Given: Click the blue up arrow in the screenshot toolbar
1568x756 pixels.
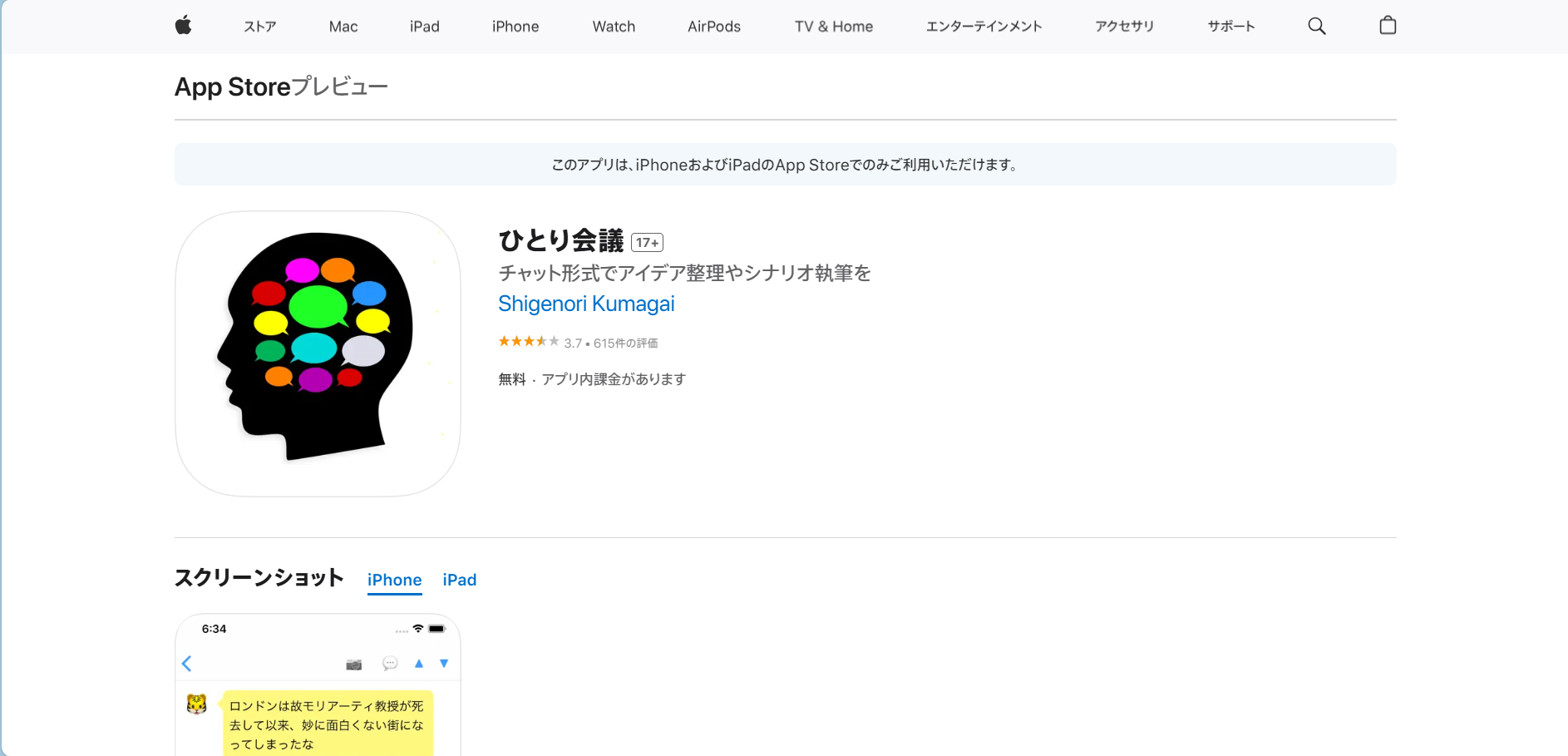Looking at the screenshot, I should coord(419,664).
